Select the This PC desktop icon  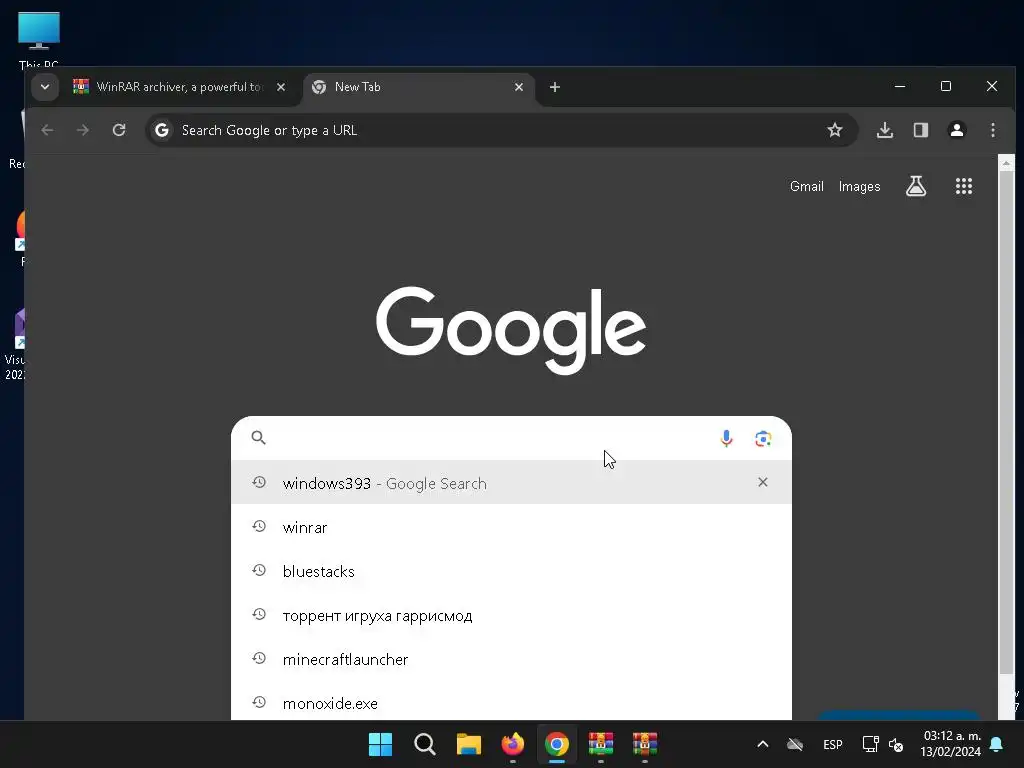click(x=39, y=39)
